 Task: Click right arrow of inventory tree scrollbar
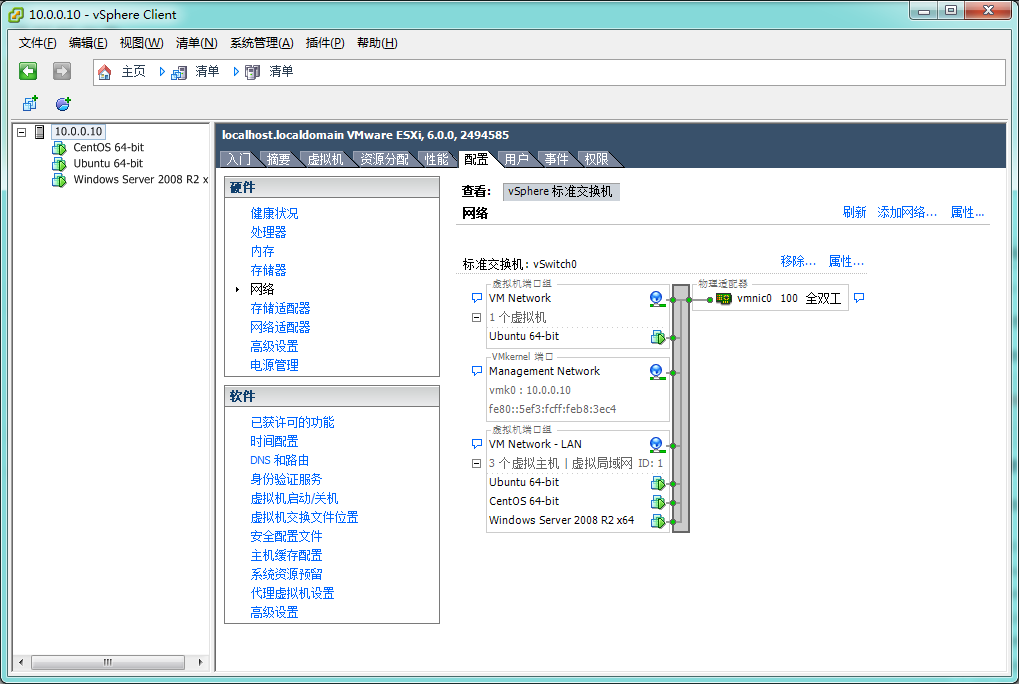(200, 663)
